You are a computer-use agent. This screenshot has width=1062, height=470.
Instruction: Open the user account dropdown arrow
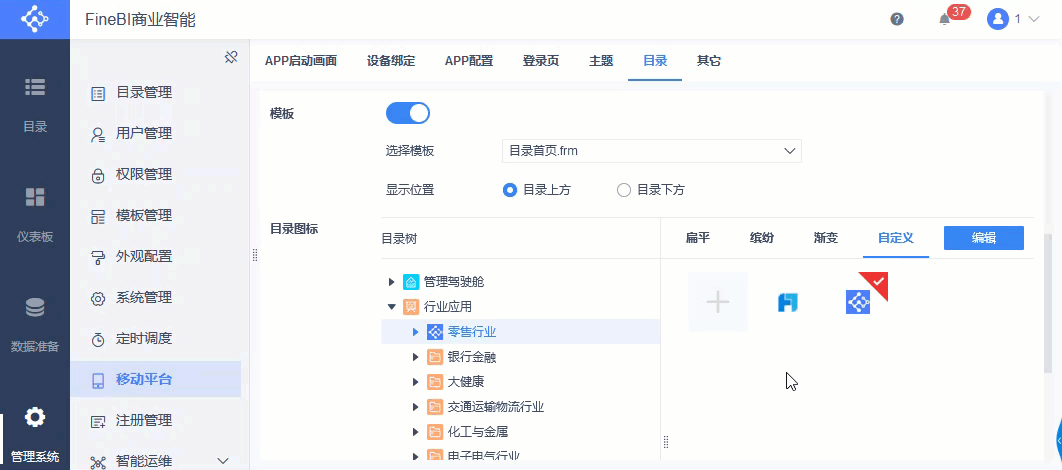(x=1033, y=19)
